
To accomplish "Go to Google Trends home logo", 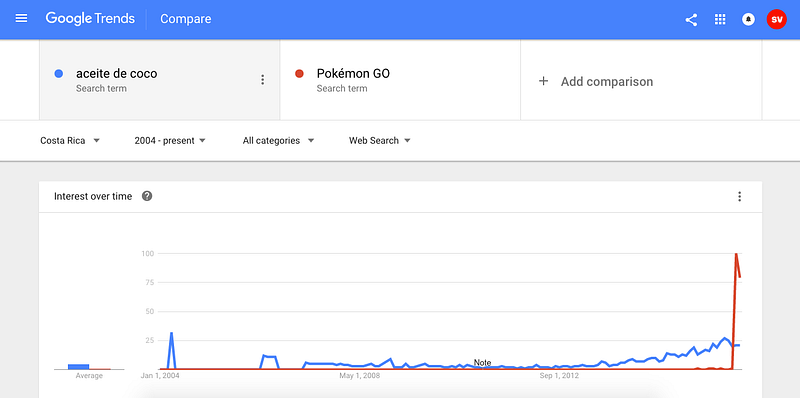I will click(x=90, y=19).
